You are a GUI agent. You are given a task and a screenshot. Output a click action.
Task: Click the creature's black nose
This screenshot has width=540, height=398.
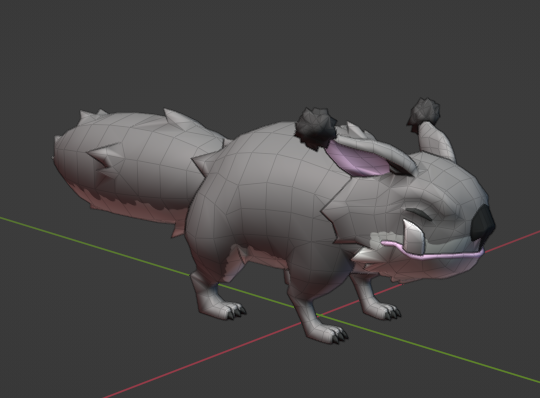[x=483, y=223]
